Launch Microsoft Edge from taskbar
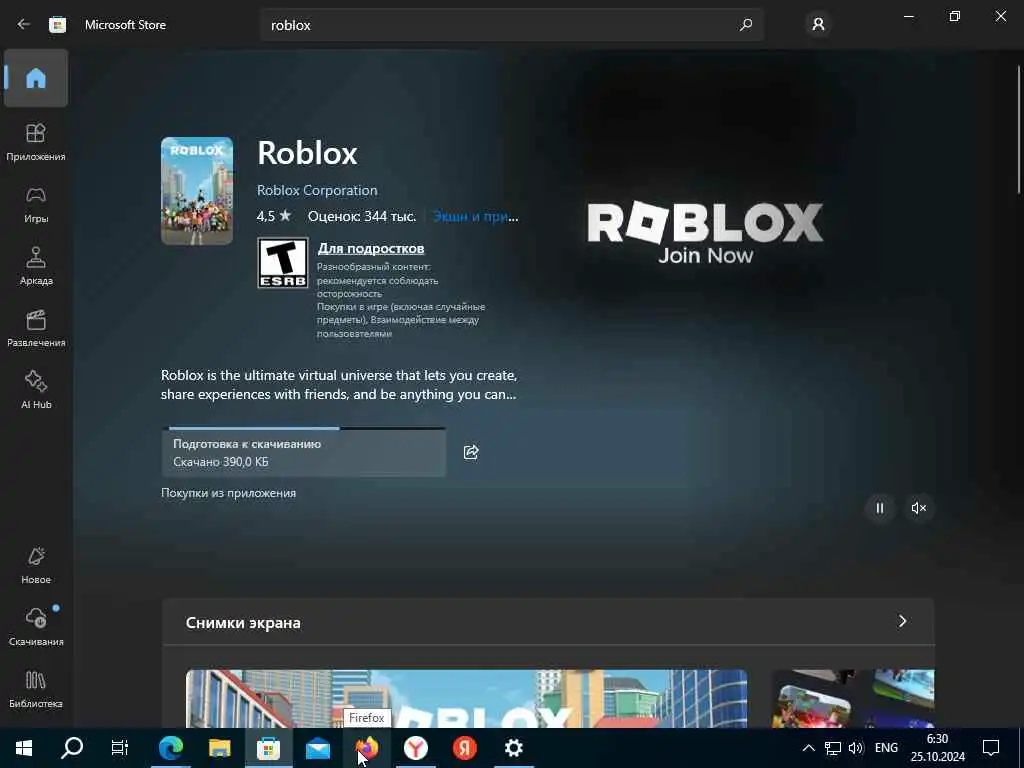This screenshot has width=1024, height=768. click(170, 748)
